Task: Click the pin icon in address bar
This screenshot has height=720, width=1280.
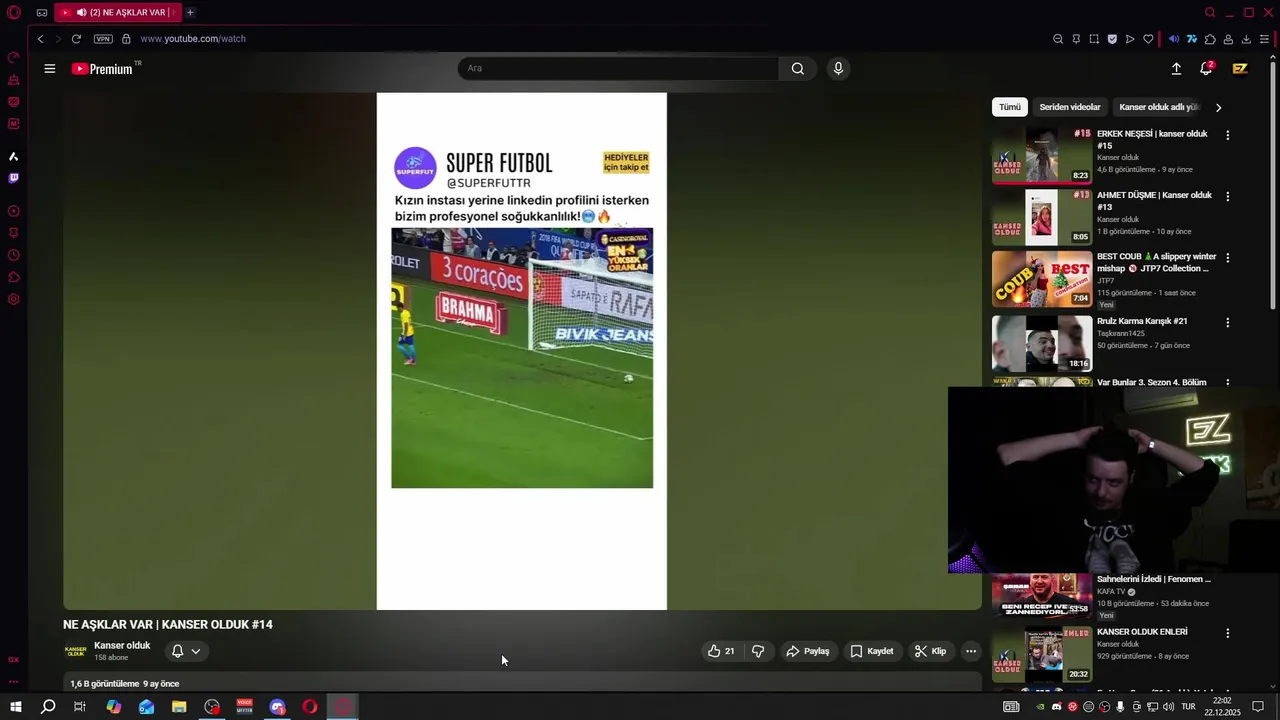Action: click(x=1076, y=39)
